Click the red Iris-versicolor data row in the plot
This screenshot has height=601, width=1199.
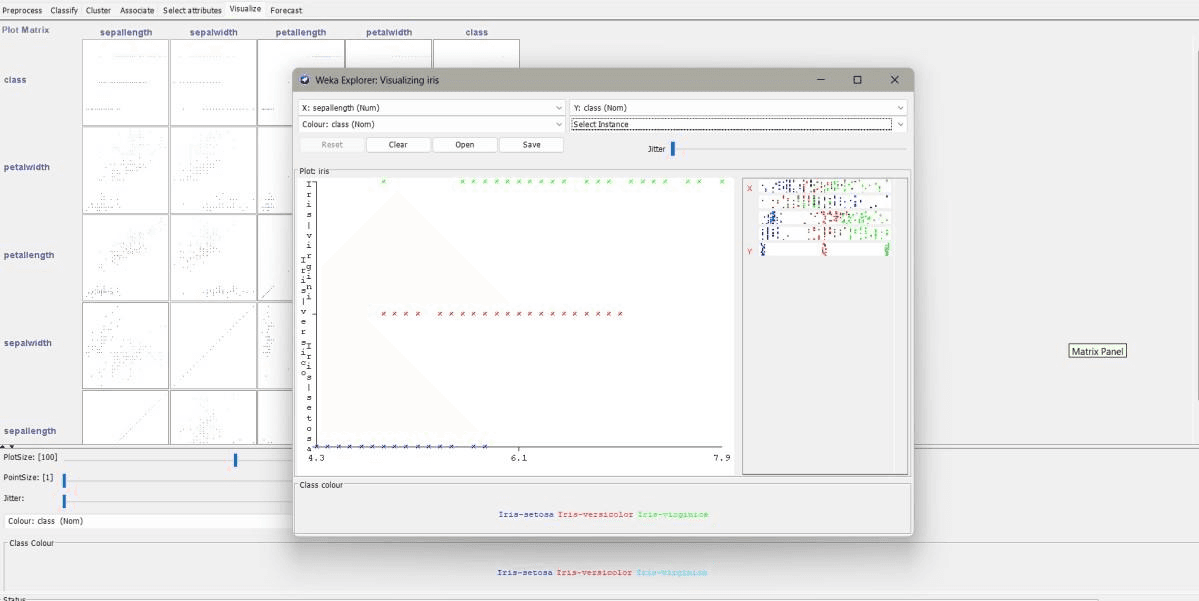[x=502, y=313]
